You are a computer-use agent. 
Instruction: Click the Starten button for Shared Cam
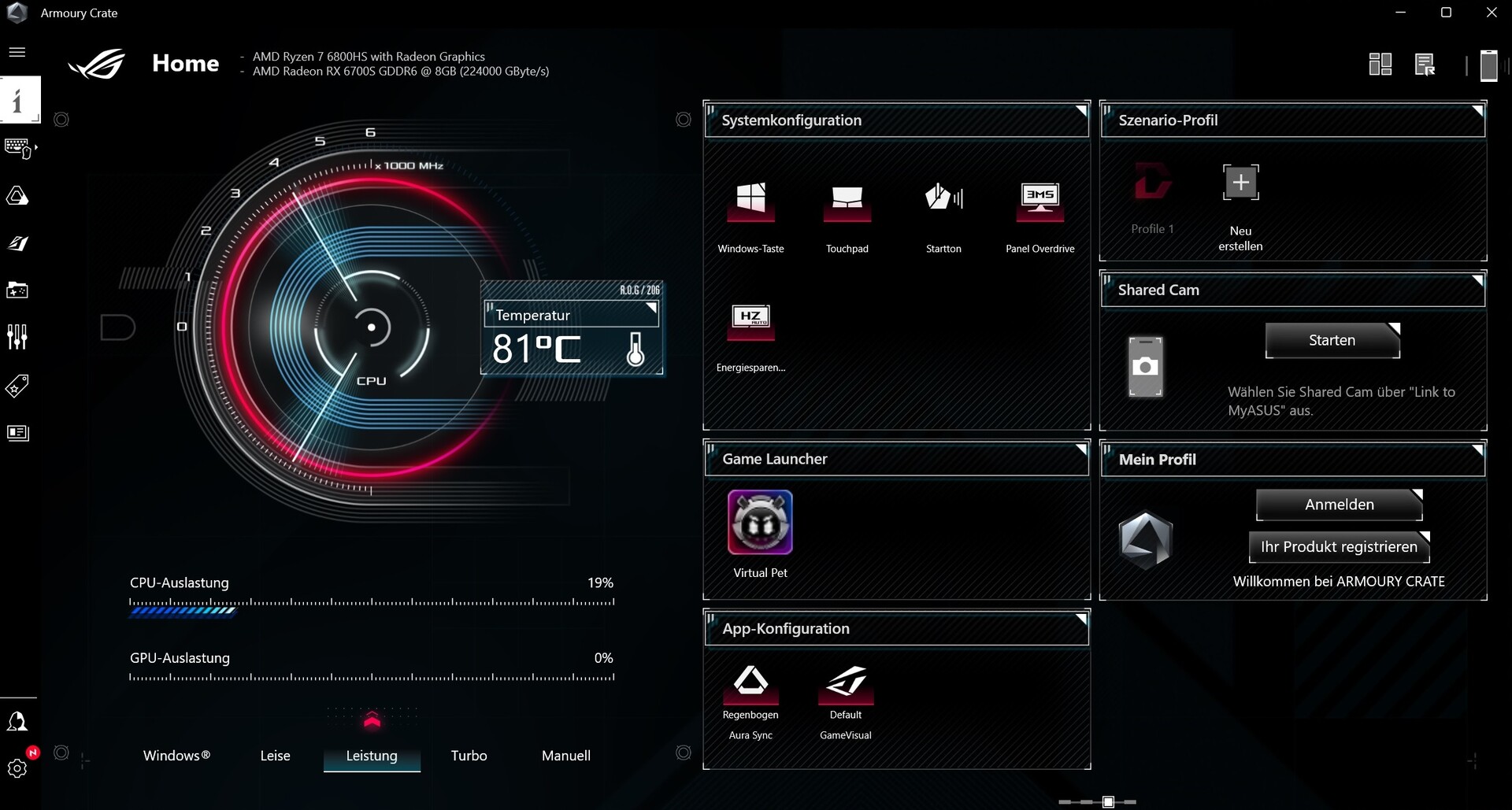[1332, 340]
